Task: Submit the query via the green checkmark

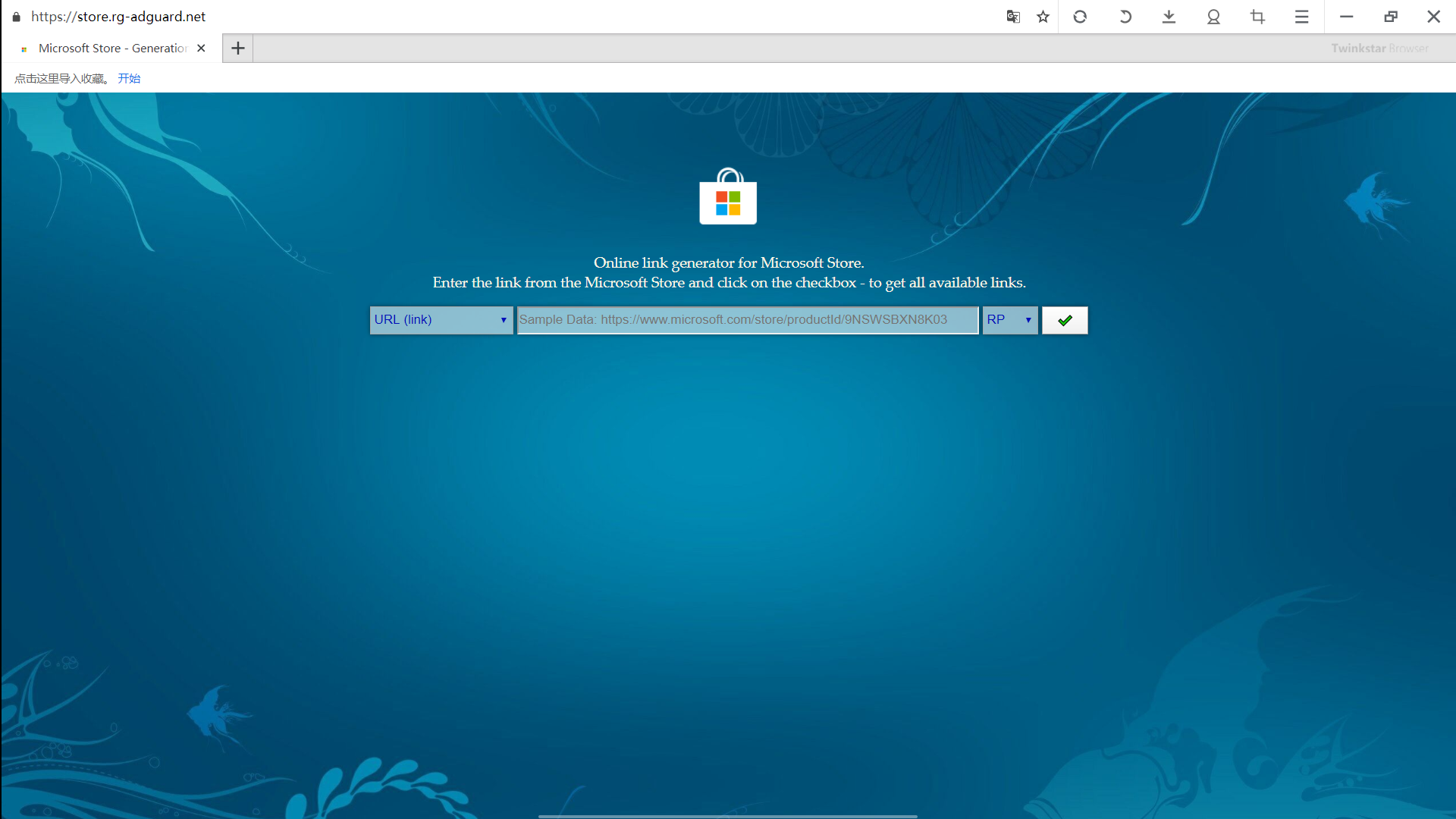Action: point(1065,319)
